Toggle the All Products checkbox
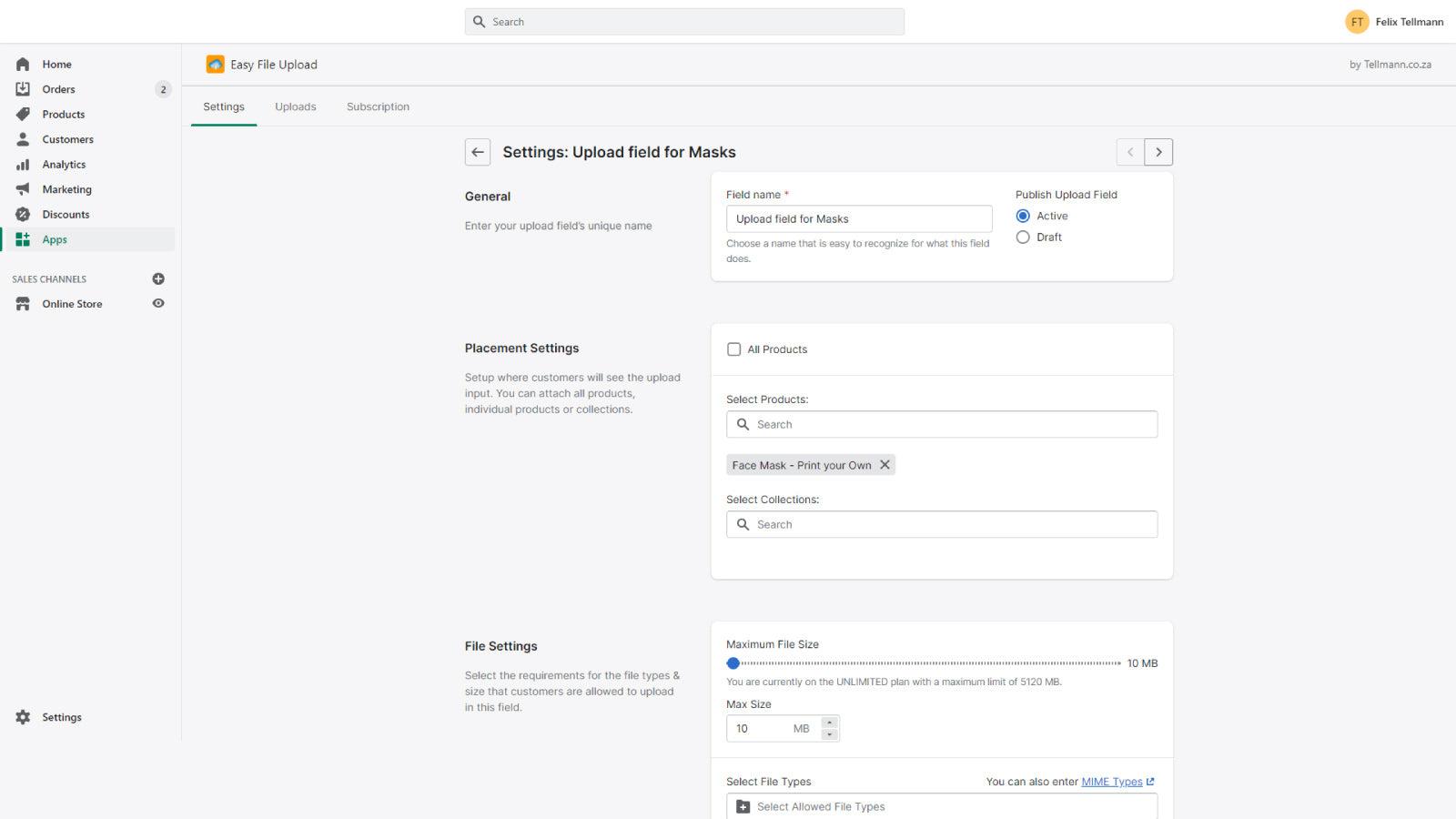The height and width of the screenshot is (819, 1456). [733, 349]
